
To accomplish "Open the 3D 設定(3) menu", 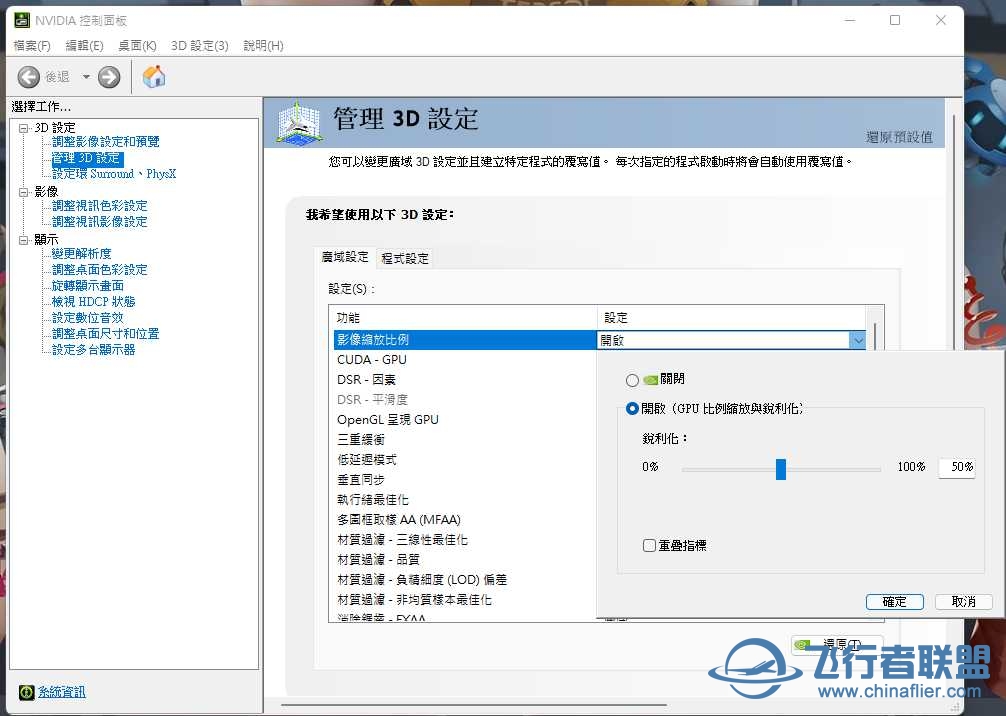I will click(x=200, y=46).
